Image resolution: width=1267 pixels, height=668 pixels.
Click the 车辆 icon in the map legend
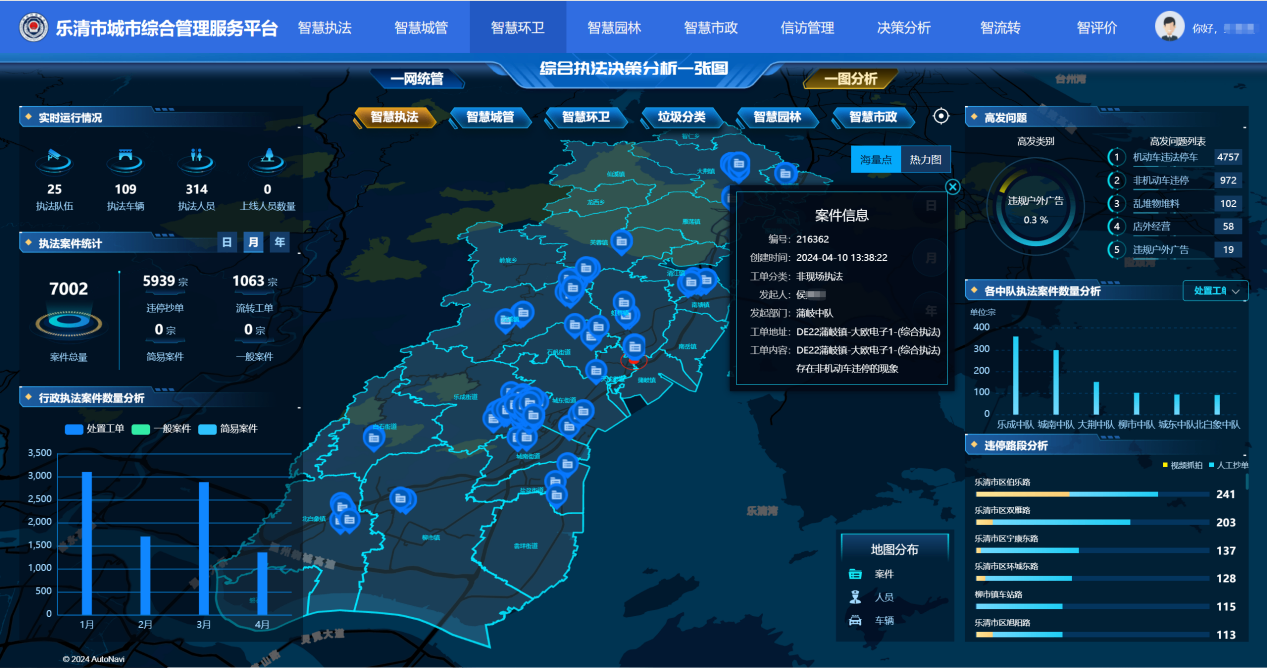pyautogui.click(x=855, y=621)
